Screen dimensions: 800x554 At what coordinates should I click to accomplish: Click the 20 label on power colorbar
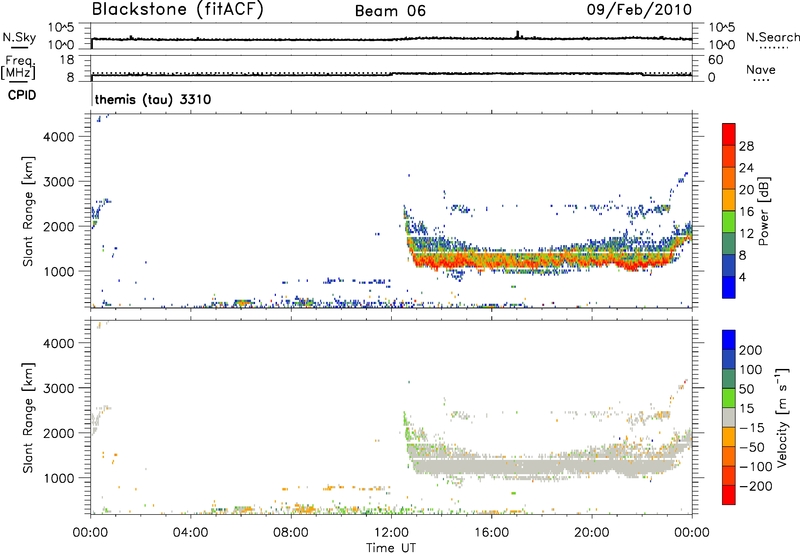[746, 190]
